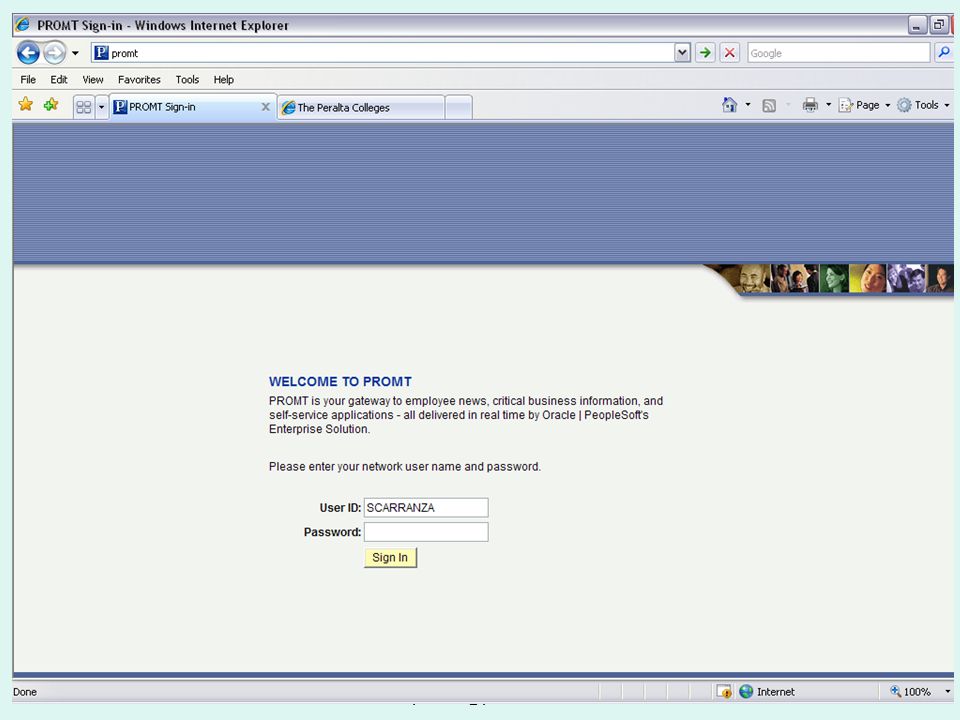Image resolution: width=960 pixels, height=720 pixels.
Task: Open the Page toolbar menu
Action: [x=864, y=105]
